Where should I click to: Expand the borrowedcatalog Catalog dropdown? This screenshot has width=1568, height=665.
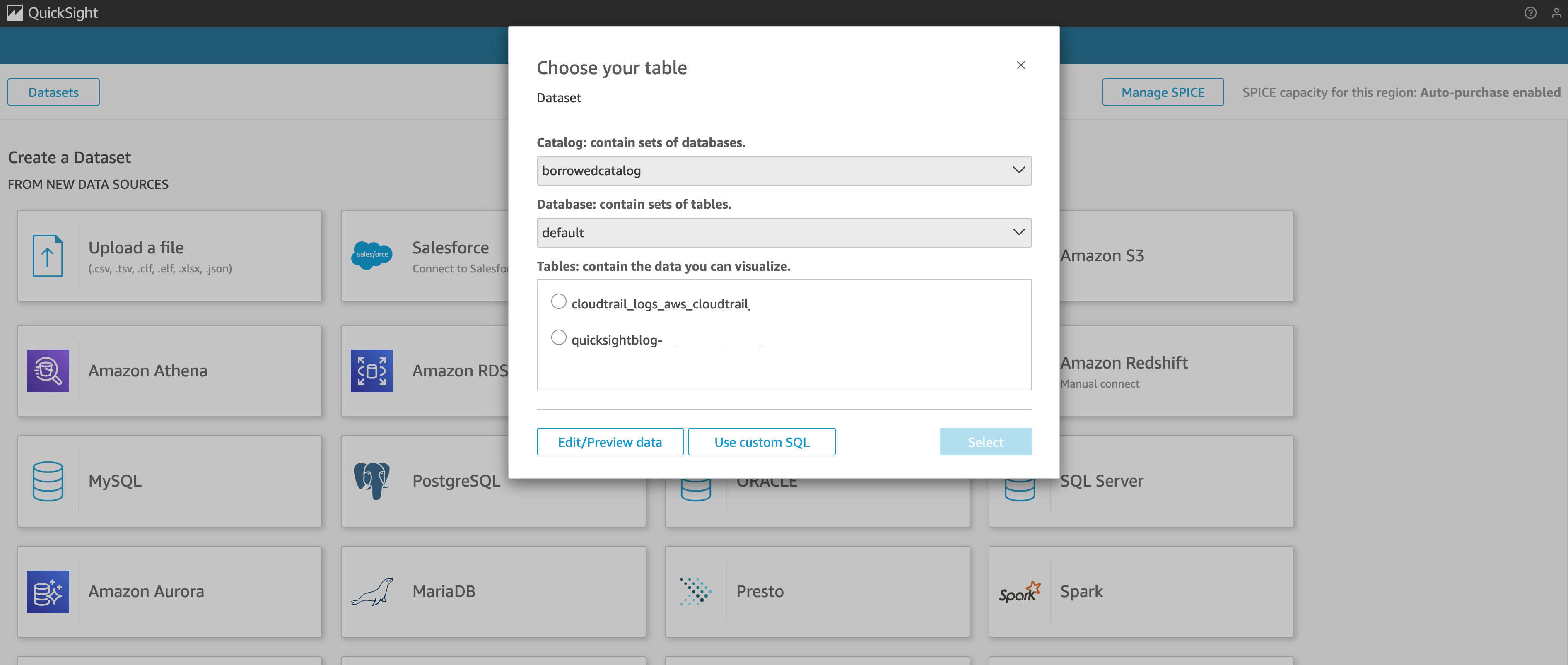(x=784, y=170)
